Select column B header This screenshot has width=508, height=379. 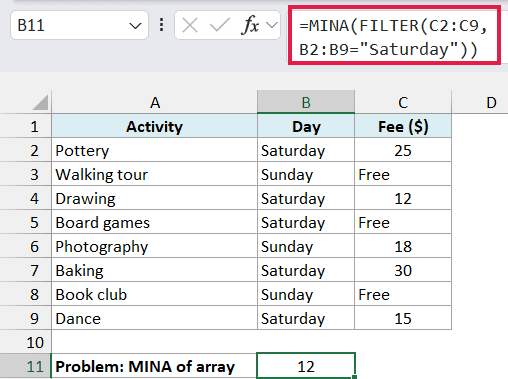click(x=306, y=102)
